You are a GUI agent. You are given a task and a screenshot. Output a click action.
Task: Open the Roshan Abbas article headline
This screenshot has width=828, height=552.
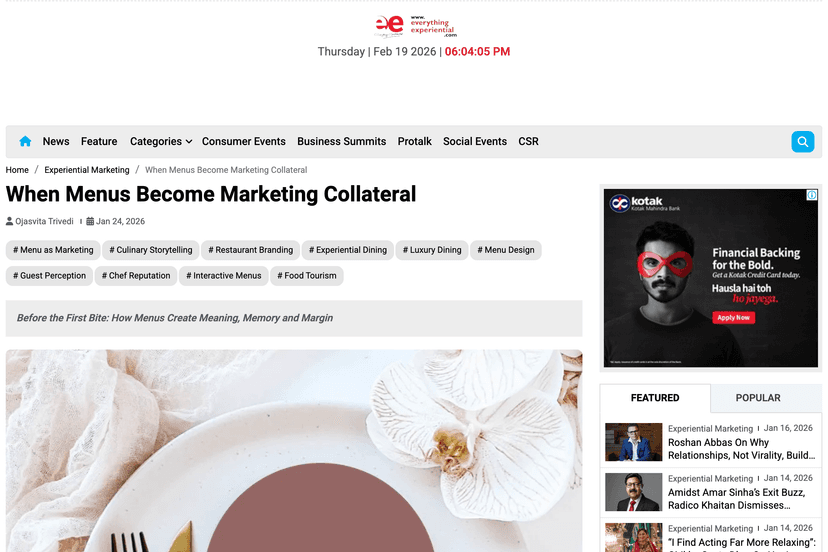pos(741,449)
